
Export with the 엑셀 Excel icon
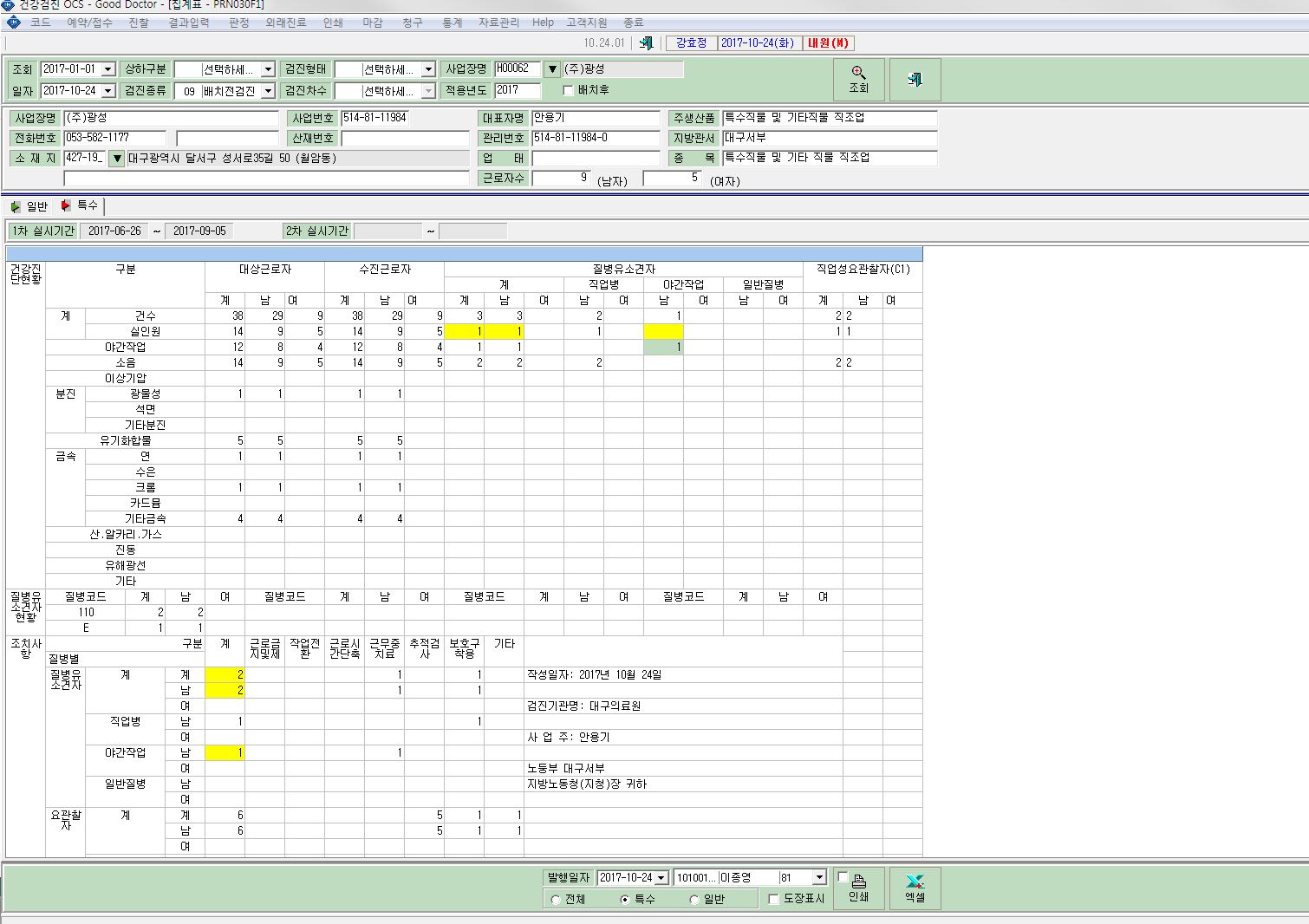[915, 888]
